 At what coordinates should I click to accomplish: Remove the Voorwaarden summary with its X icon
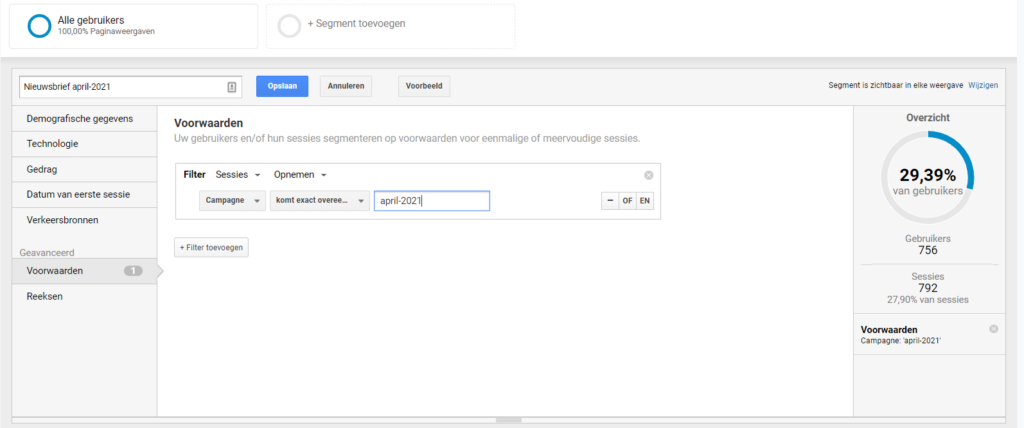pyautogui.click(x=993, y=329)
